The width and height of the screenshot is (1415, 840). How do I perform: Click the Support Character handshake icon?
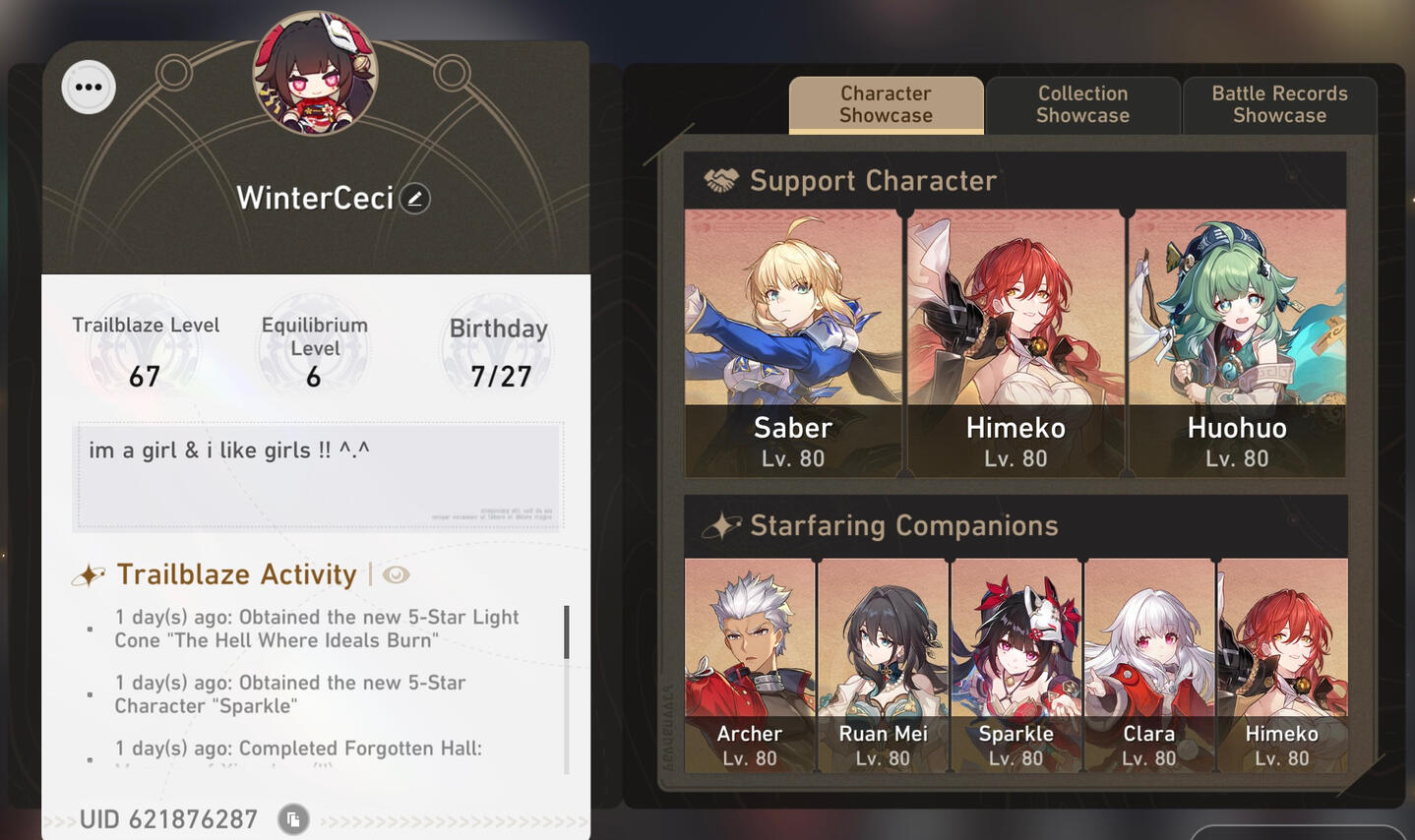[721, 180]
